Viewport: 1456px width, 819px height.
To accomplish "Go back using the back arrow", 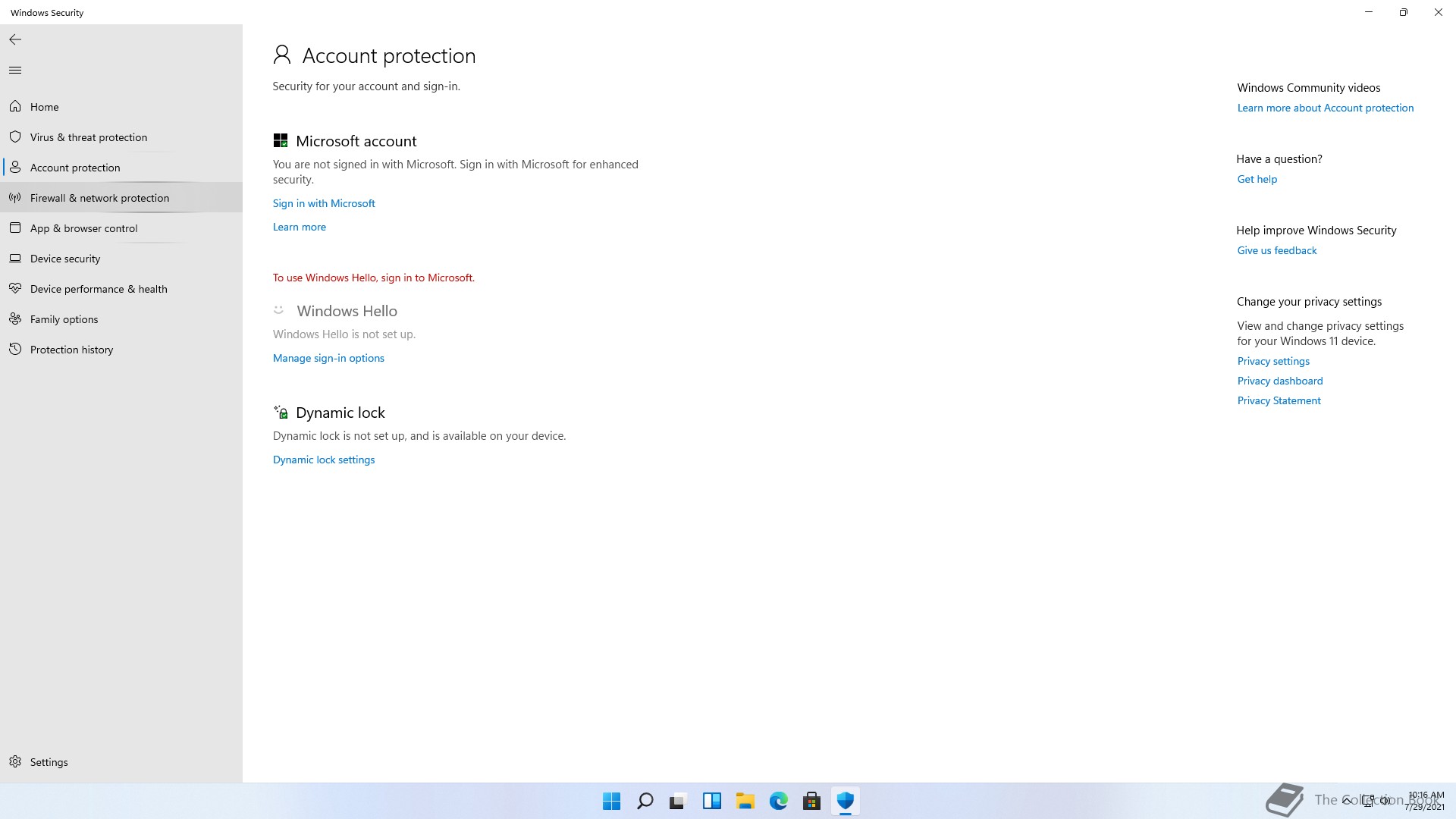I will (15, 39).
